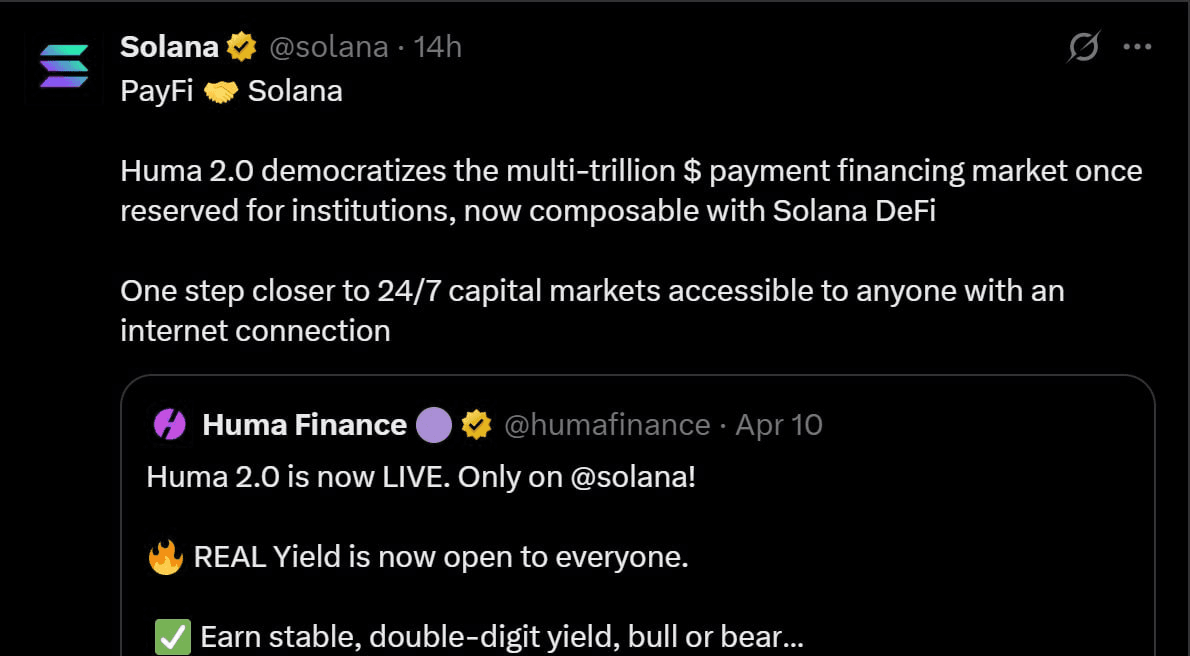Screen dimensions: 1190x656
Task: Open the three-dot more options menu
Action: tap(1138, 47)
